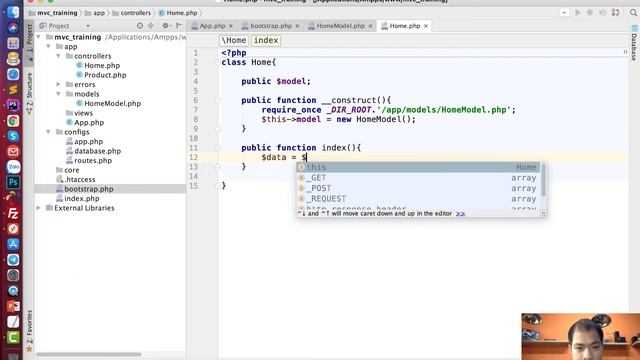Choose 'this' completion suggestion
Image resolution: width=640 pixels, height=360 pixels.
click(x=419, y=167)
